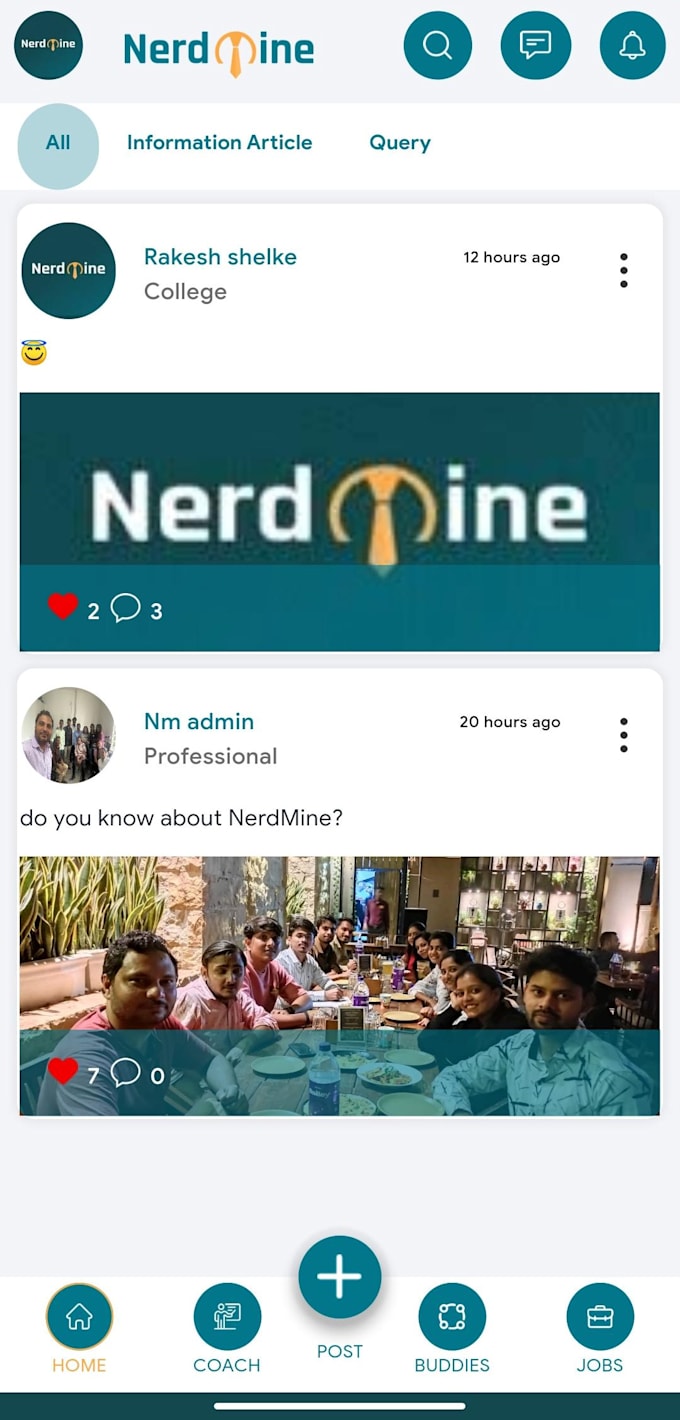
Task: Open the group dinner photo in Nm admin's post
Action: click(x=340, y=985)
